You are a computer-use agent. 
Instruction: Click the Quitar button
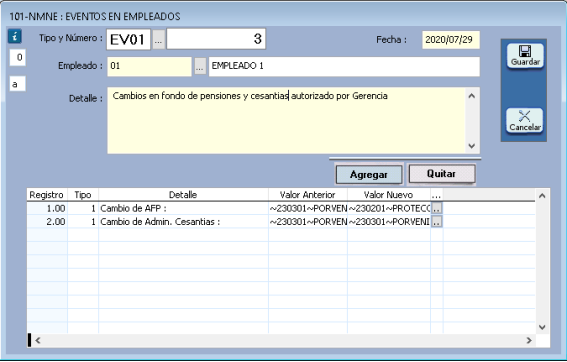(442, 174)
